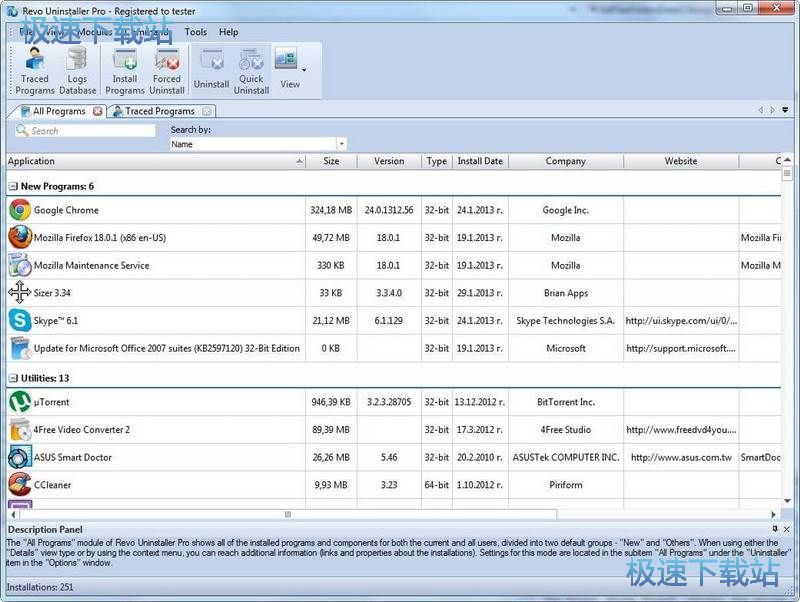This screenshot has height=602, width=800.
Task: Open the Search by Name dropdown
Action: pyautogui.click(x=339, y=144)
